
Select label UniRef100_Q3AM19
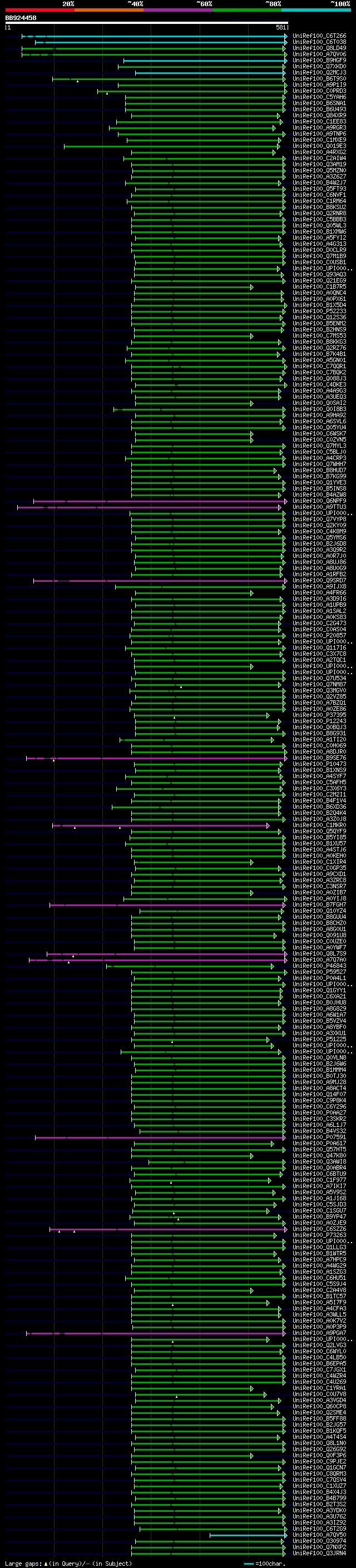pos(319,164)
